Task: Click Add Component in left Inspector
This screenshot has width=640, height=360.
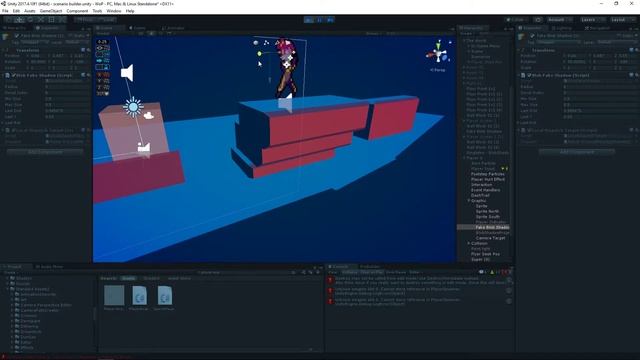Action: pos(45,152)
